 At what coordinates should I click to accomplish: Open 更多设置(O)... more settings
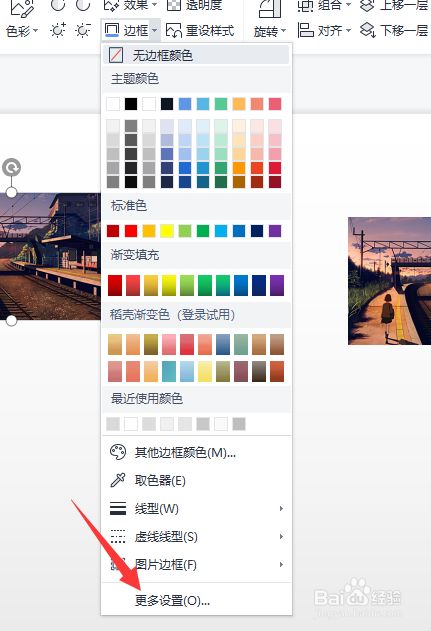coord(196,600)
